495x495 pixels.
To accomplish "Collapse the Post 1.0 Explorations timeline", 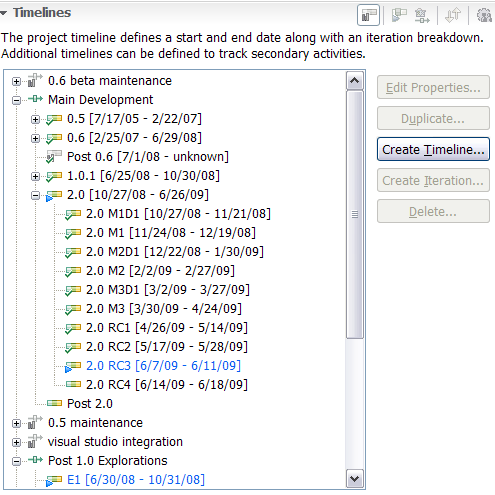I will tap(16, 461).
